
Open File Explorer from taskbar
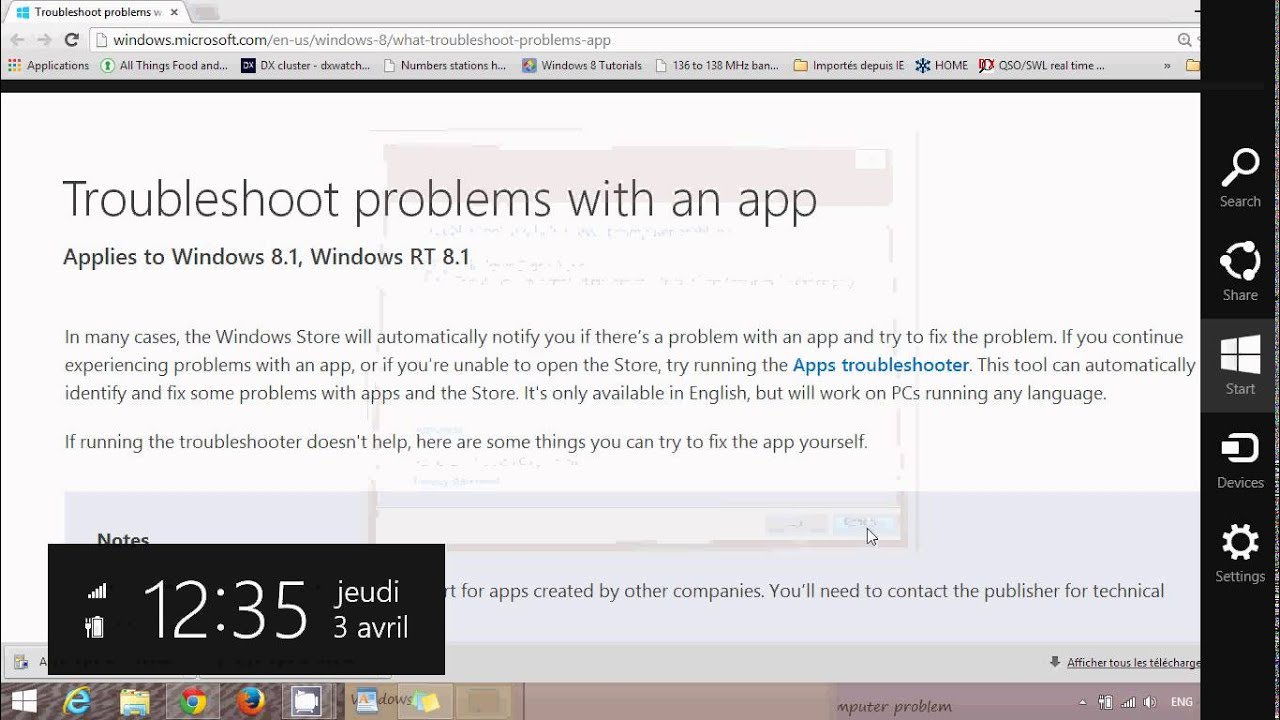point(135,701)
